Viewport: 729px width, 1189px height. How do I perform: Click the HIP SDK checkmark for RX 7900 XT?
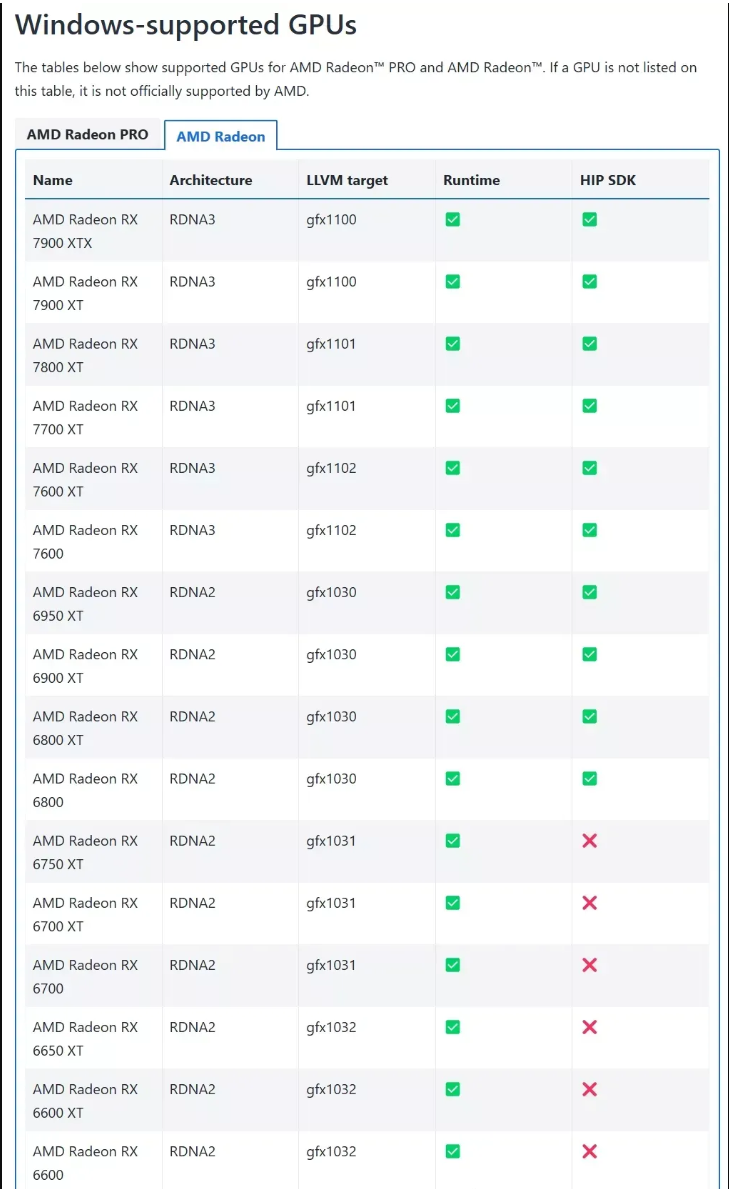click(589, 281)
